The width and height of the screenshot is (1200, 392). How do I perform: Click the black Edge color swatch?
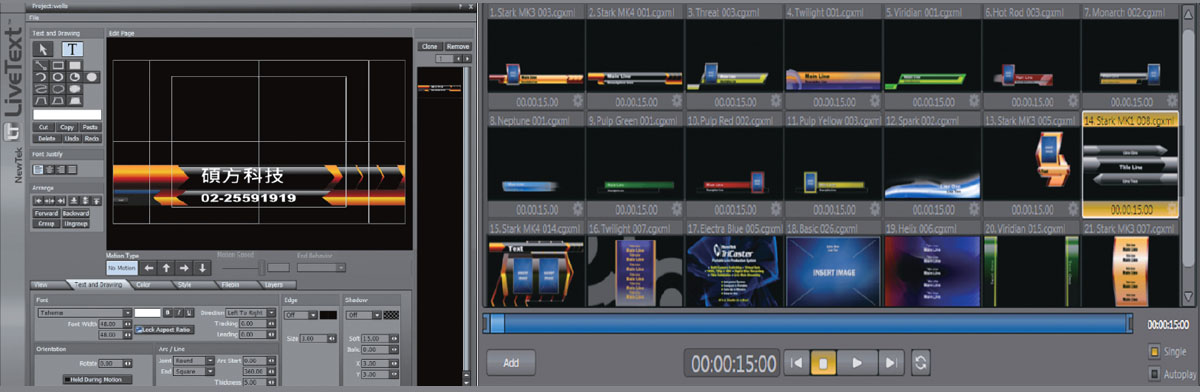click(x=327, y=314)
